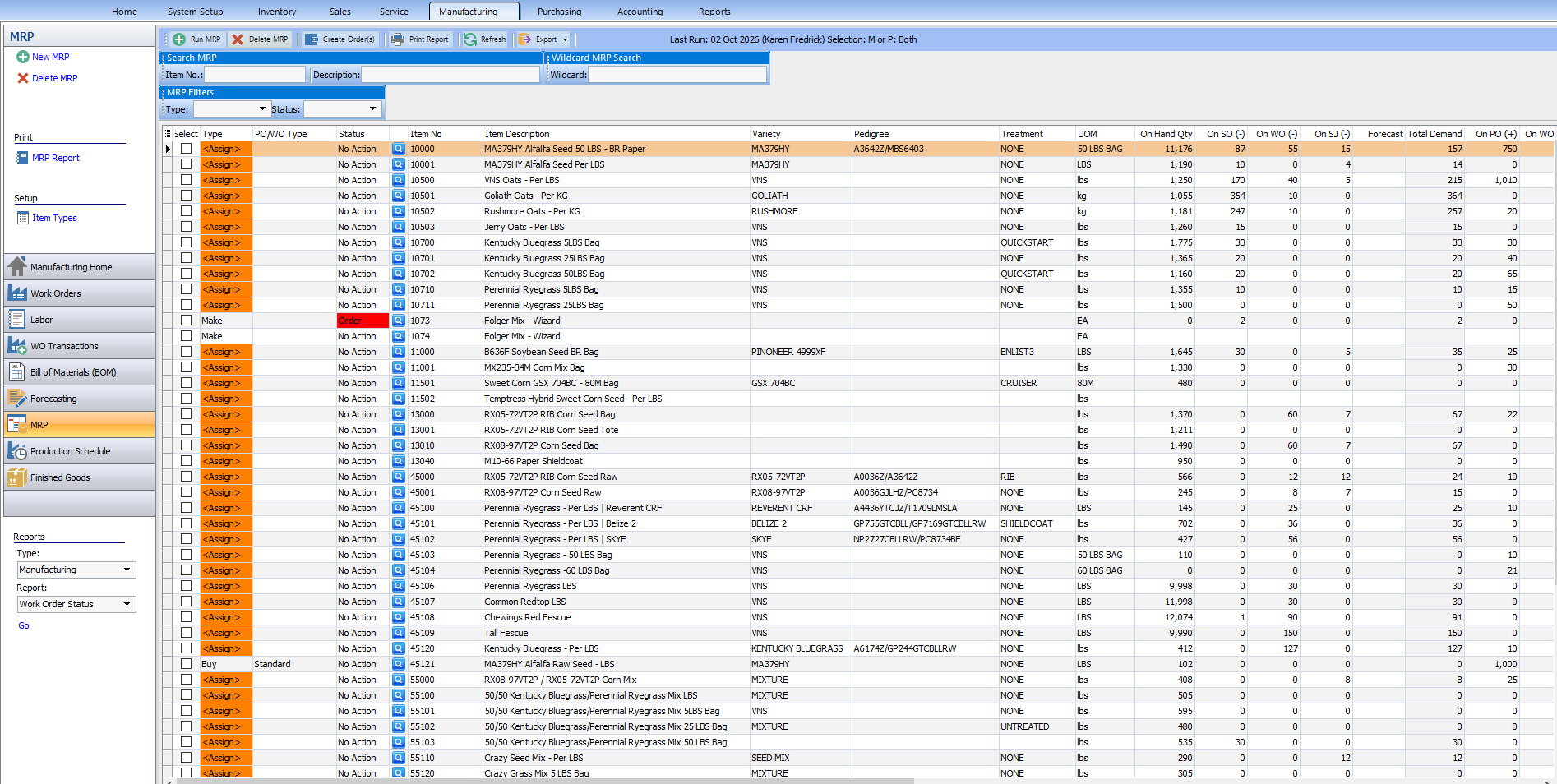Tick the checkbox for item 10500
The width and height of the screenshot is (1557, 784).
coord(187,180)
